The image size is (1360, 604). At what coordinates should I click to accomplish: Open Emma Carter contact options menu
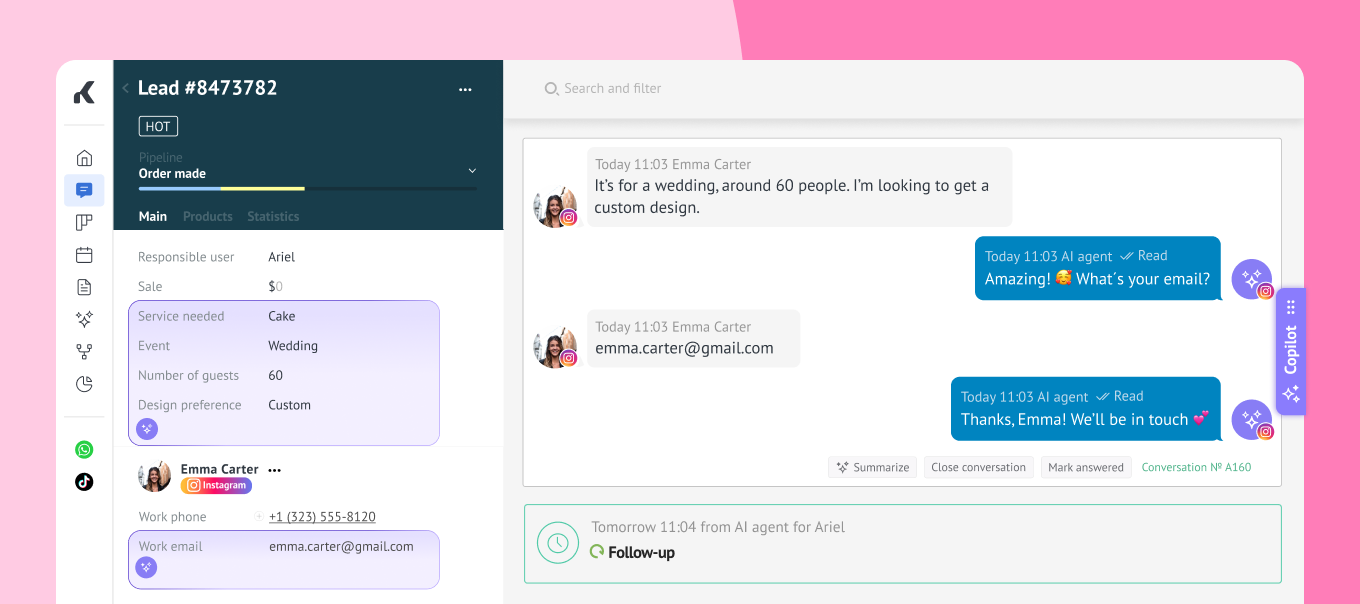click(275, 470)
